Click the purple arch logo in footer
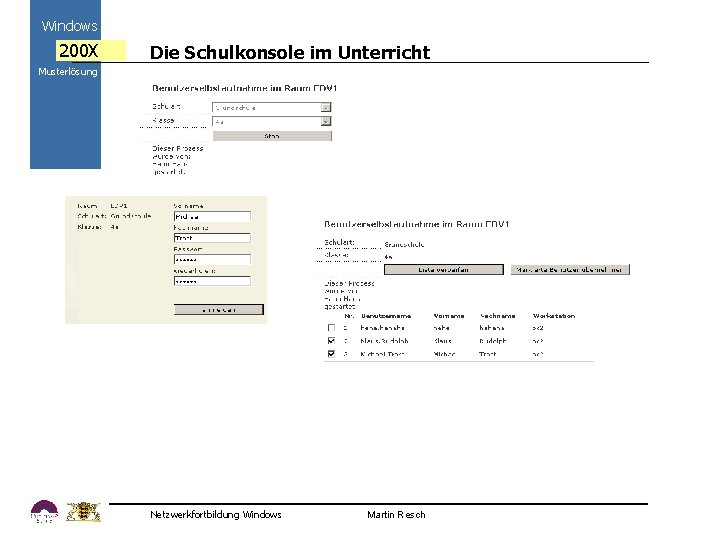 (x=45, y=512)
